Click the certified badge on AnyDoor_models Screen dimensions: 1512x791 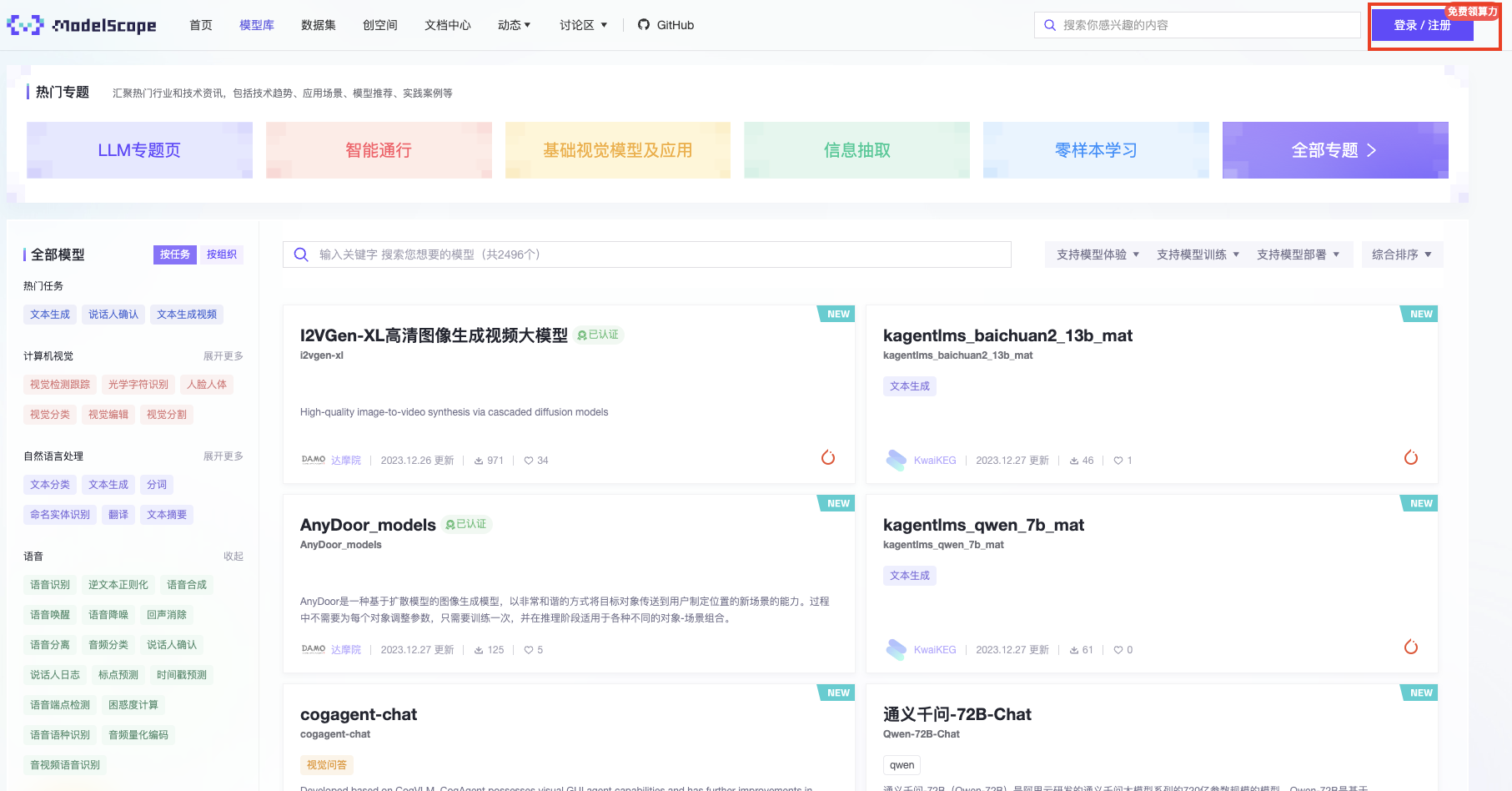click(x=467, y=524)
